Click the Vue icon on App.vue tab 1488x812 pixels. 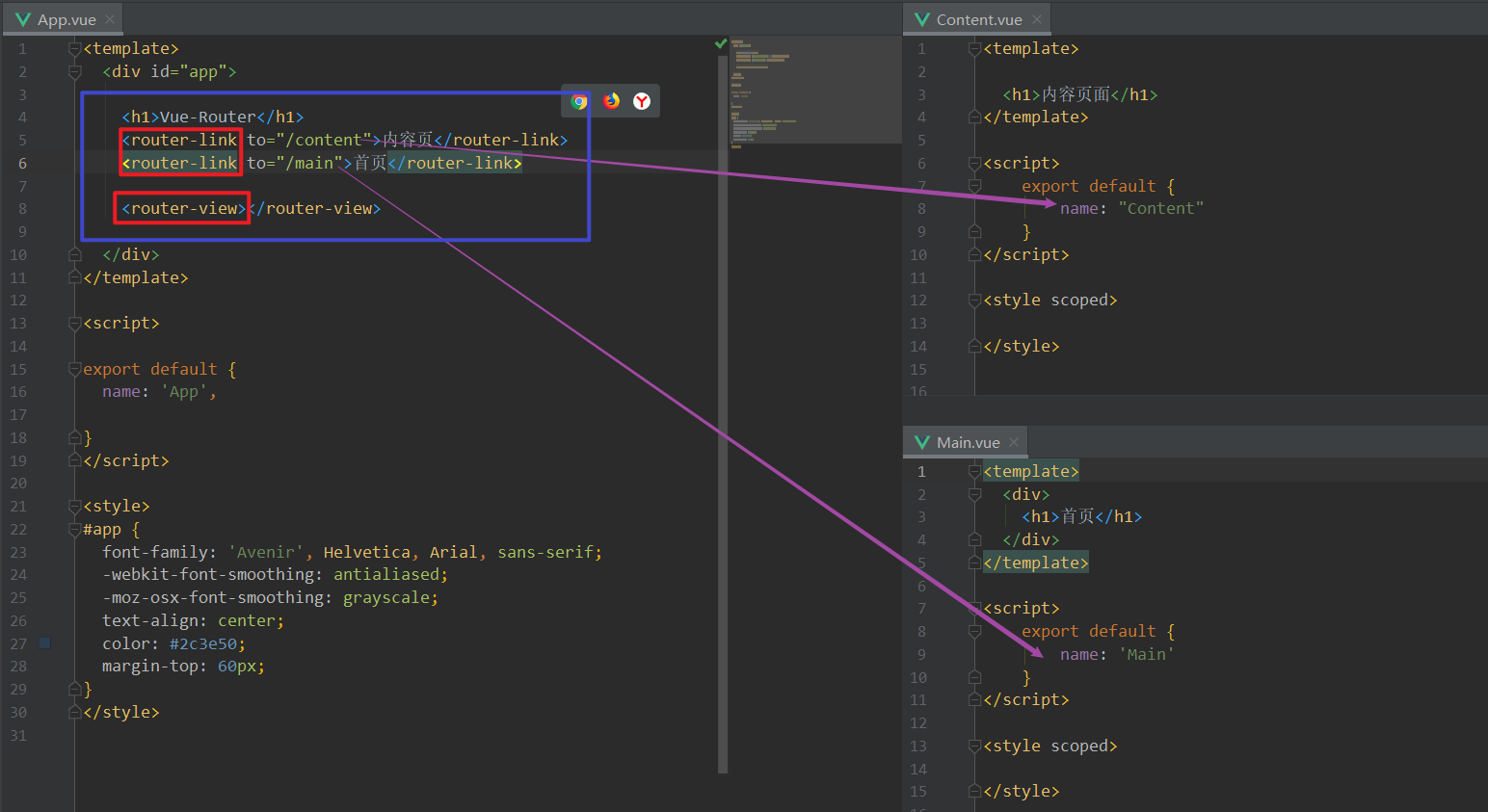[23, 19]
